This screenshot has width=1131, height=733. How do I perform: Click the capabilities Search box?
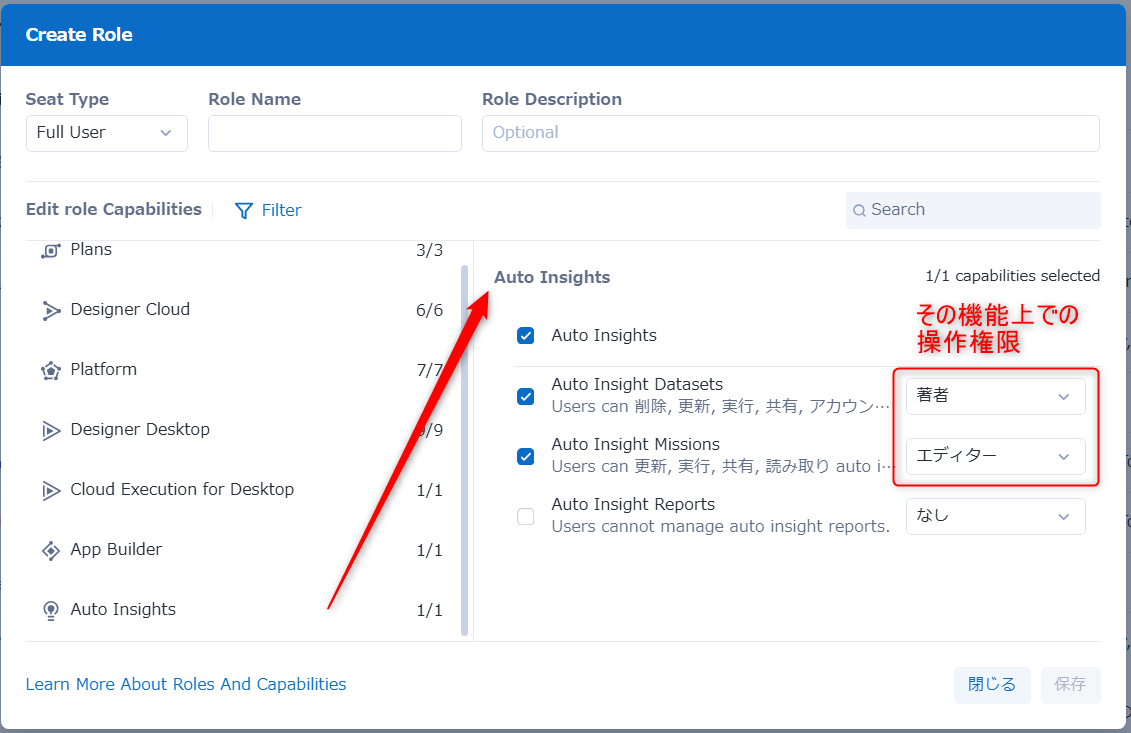[x=973, y=210]
